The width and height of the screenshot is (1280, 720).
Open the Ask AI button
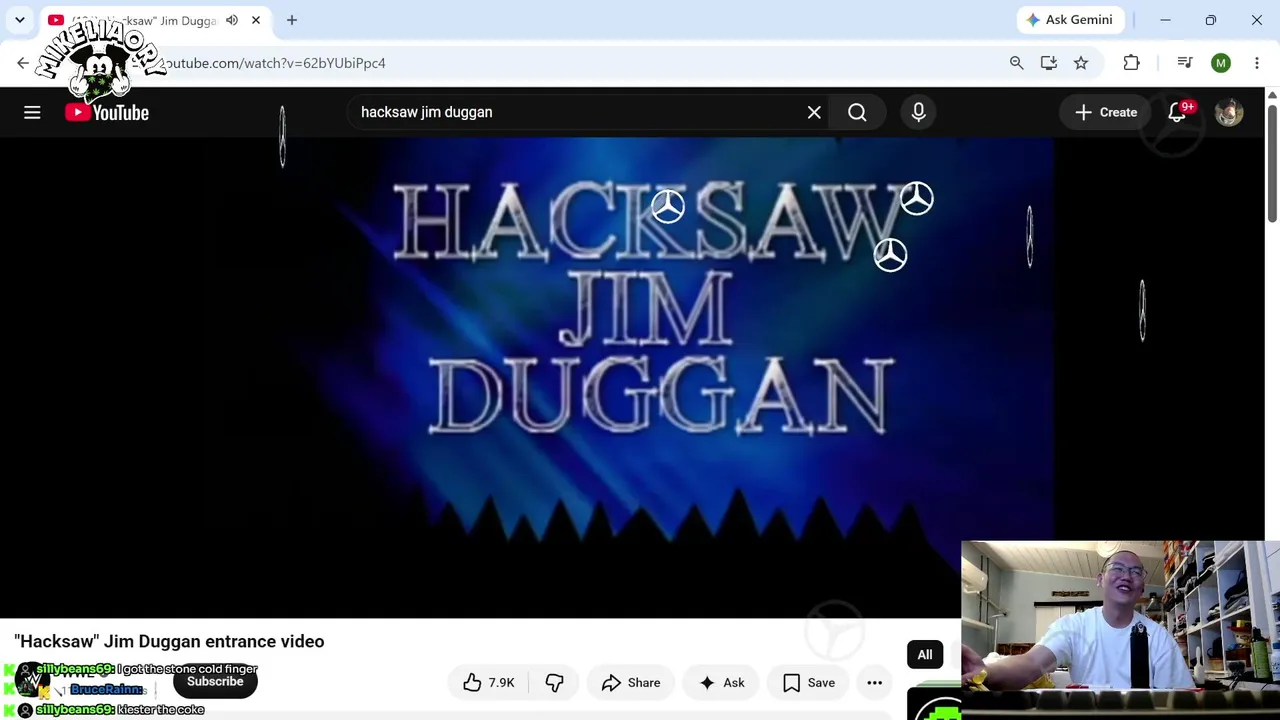tap(721, 683)
